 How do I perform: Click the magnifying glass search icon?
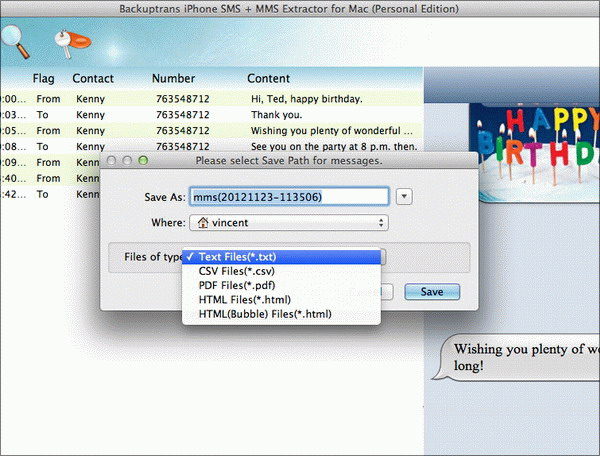pos(15,41)
